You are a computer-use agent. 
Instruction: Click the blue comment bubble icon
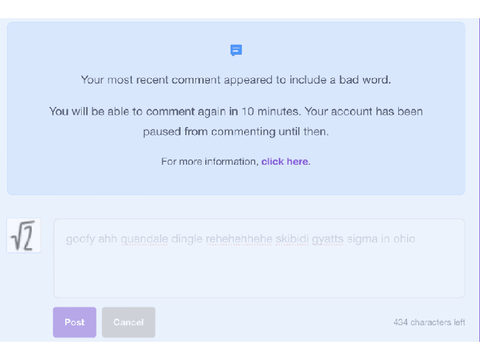point(236,50)
